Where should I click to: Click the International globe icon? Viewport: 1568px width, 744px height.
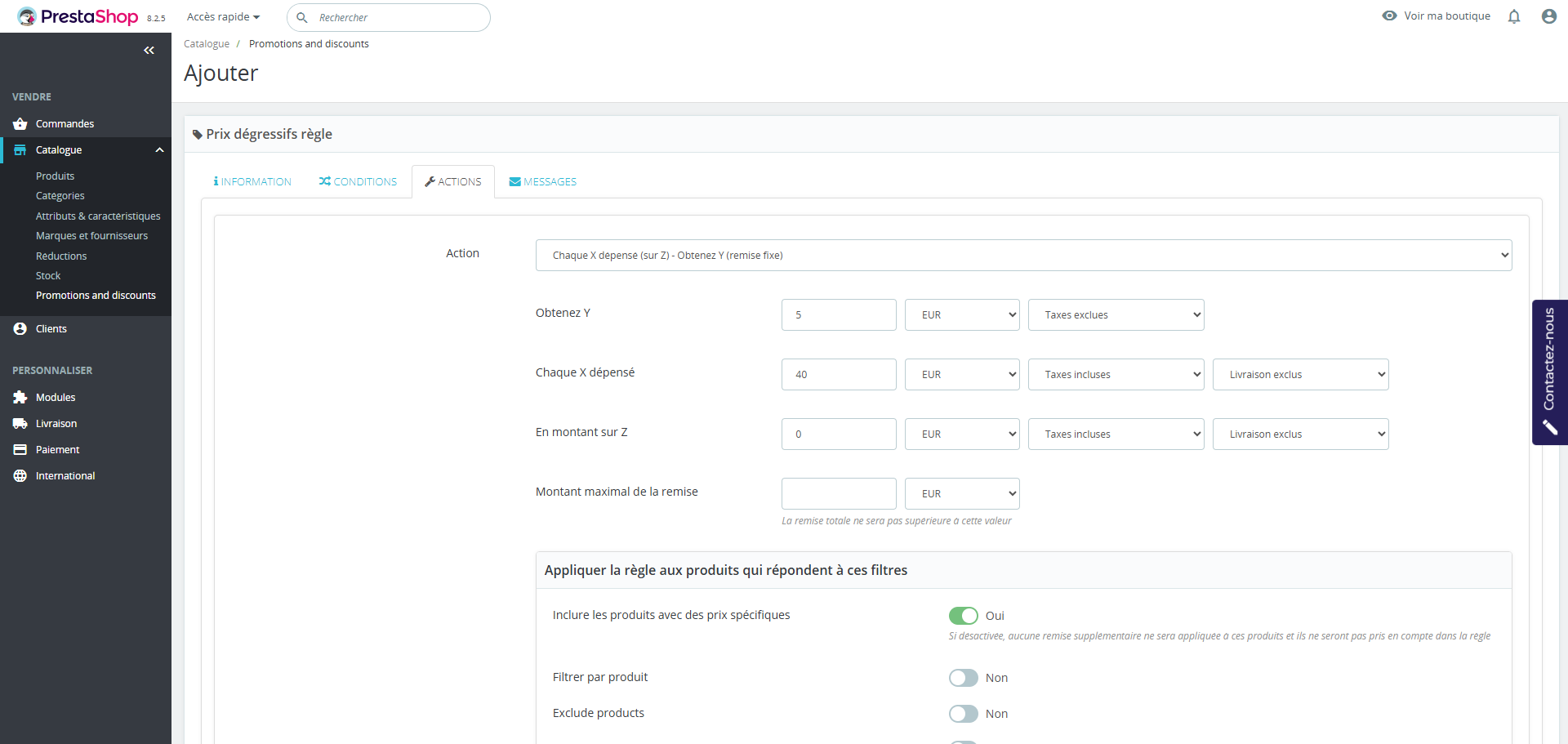point(20,476)
